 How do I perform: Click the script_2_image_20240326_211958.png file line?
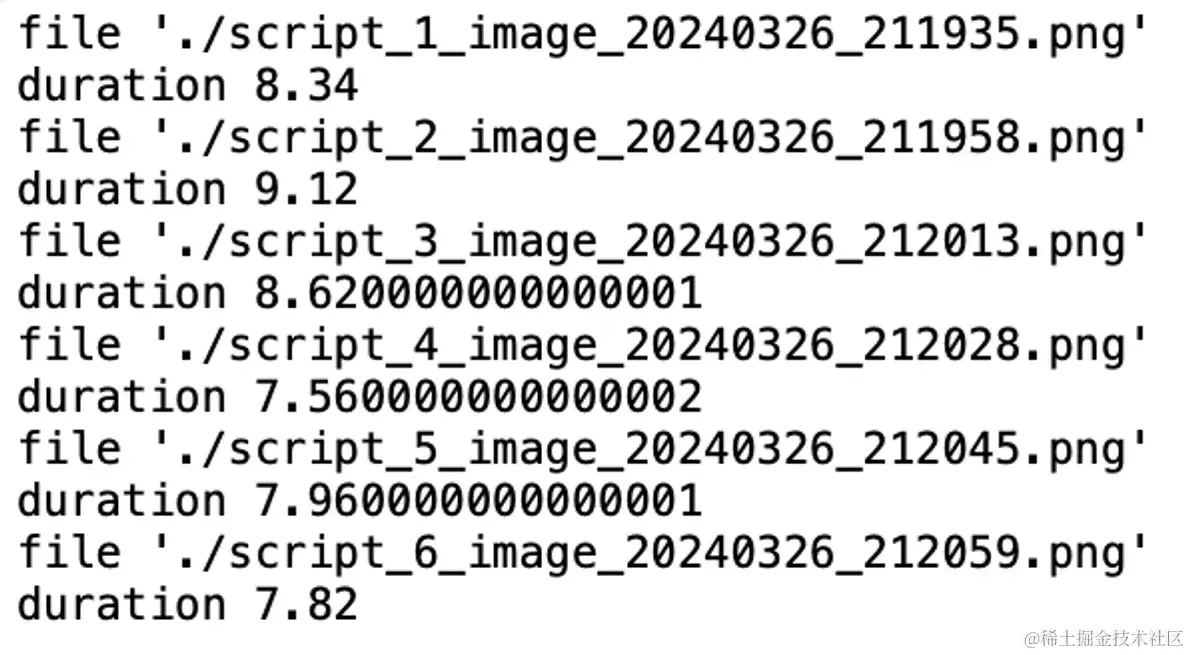point(583,139)
